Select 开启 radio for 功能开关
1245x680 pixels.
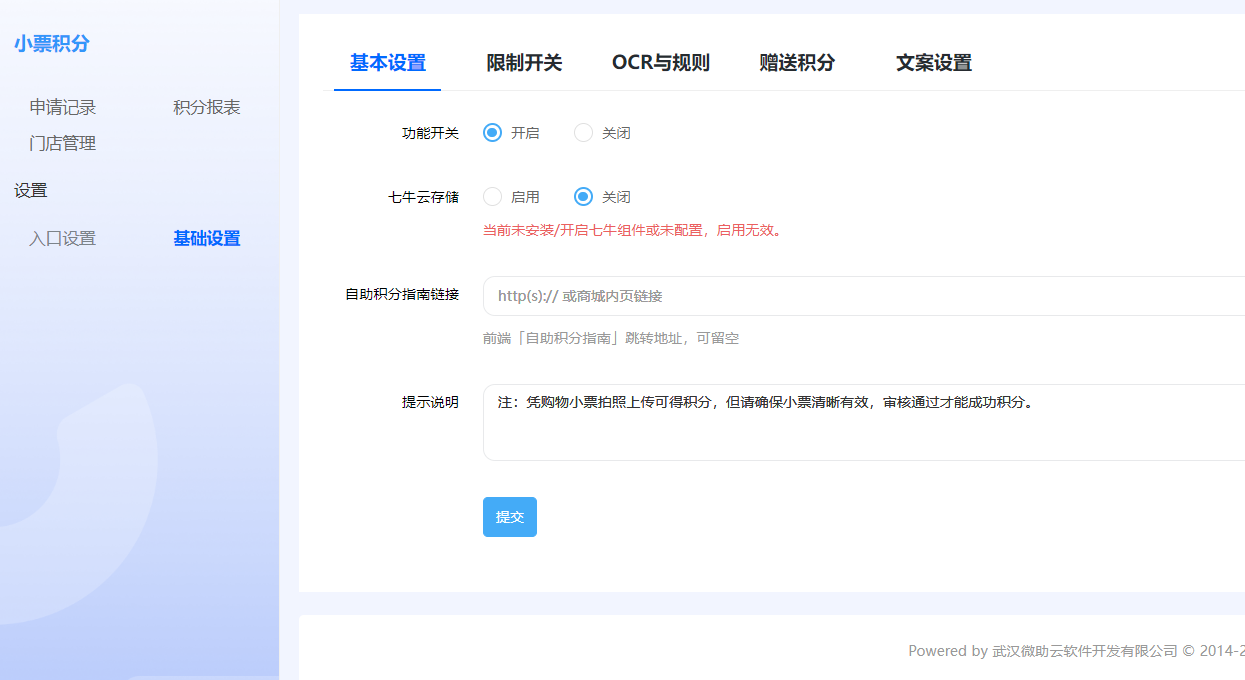point(492,133)
